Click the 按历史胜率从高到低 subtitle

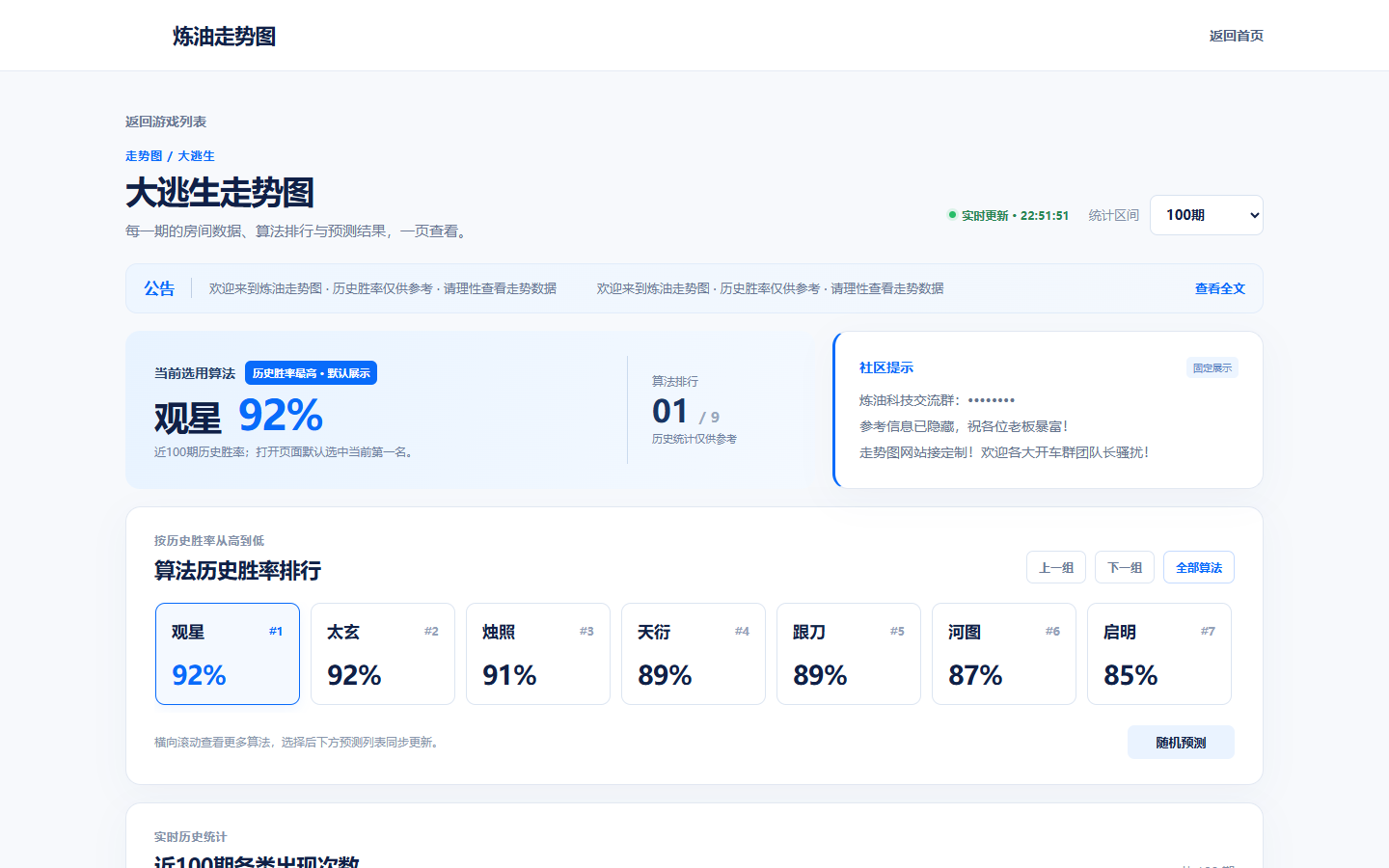click(x=209, y=541)
